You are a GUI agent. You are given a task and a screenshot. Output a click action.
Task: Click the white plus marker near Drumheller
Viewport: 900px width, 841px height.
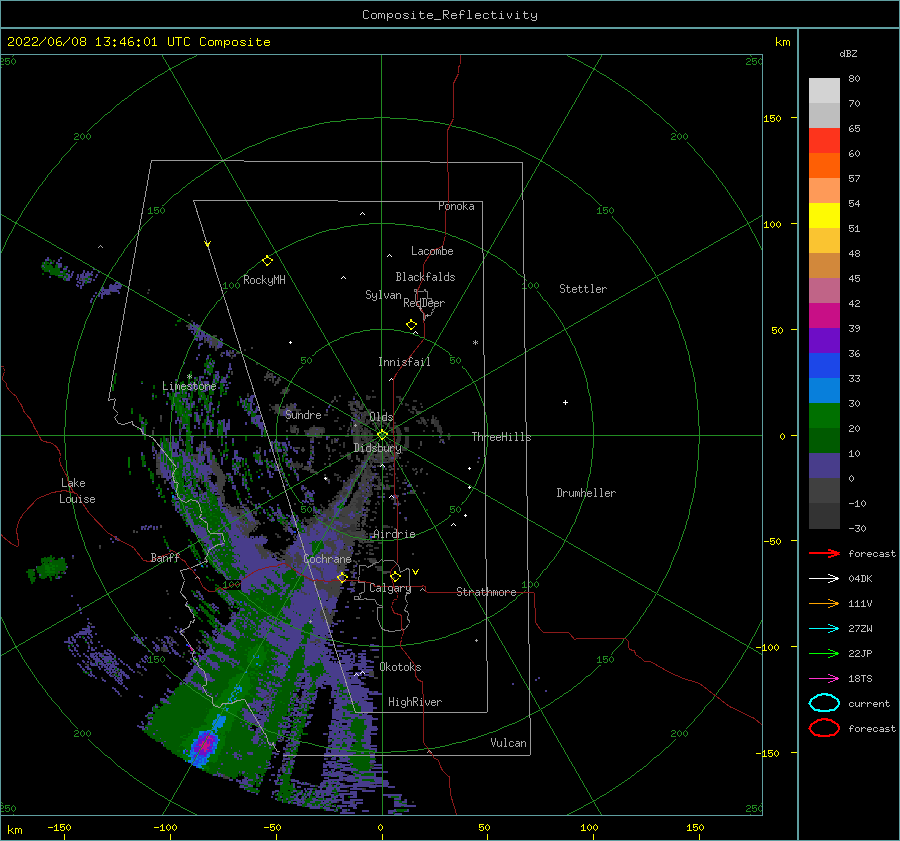point(565,402)
